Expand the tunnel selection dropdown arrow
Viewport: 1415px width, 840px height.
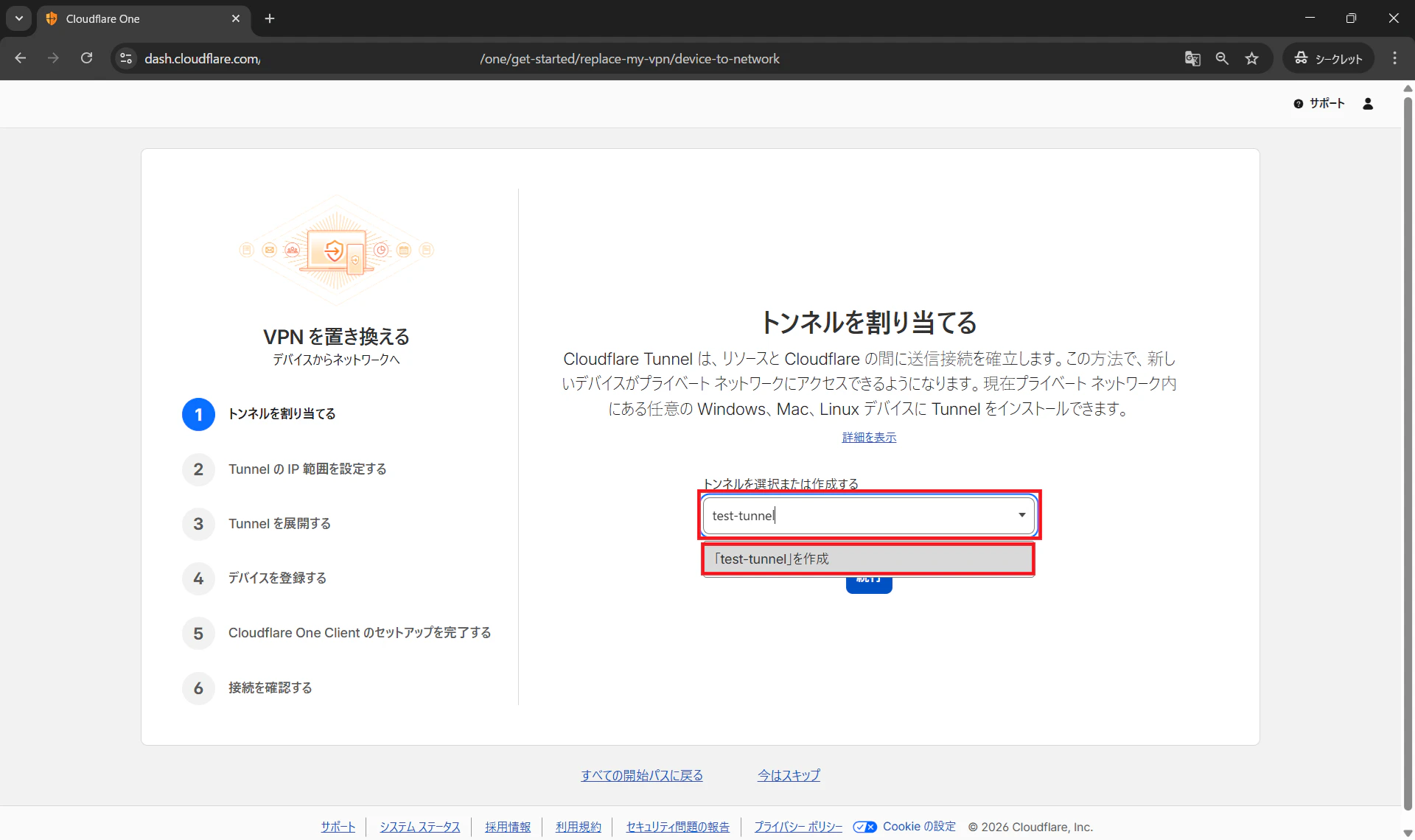click(1022, 515)
